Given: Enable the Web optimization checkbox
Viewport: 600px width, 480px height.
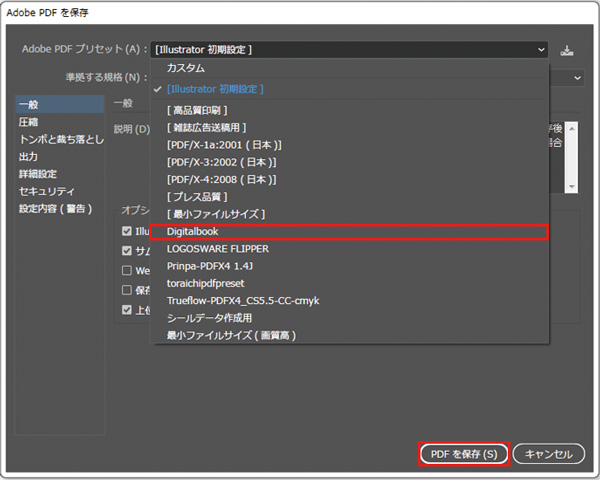Looking at the screenshot, I should coord(127,271).
